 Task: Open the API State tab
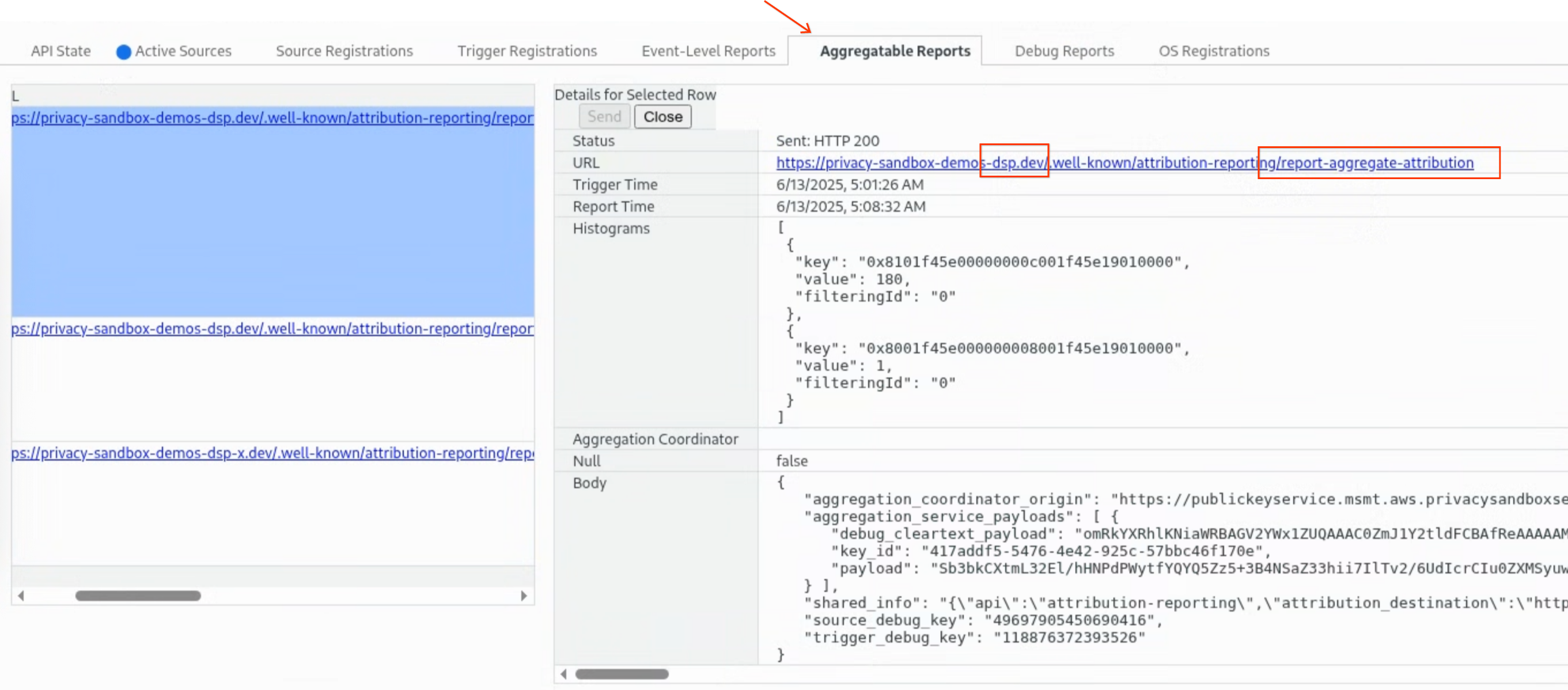[x=60, y=51]
